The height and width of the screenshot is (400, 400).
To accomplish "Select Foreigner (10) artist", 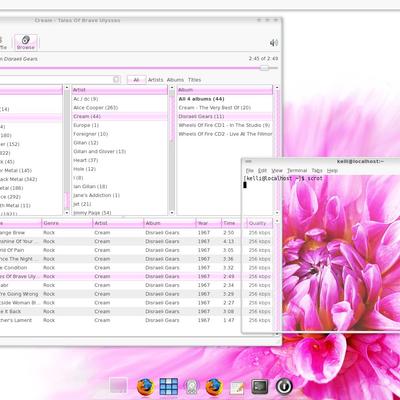I will click(119, 134).
